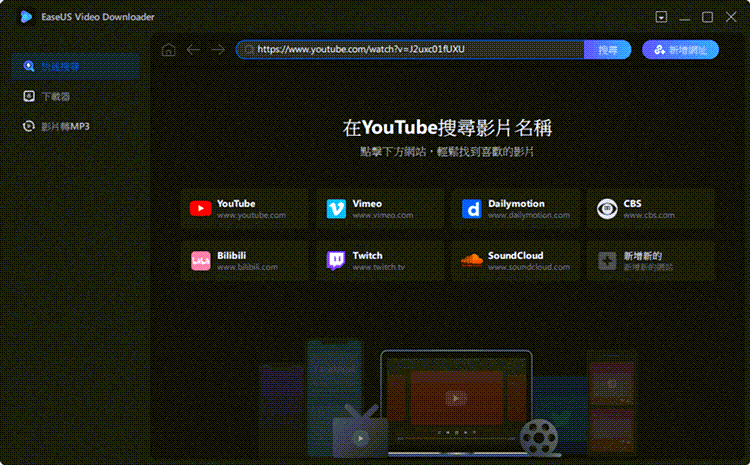Viewport: 750px width, 465px height.
Task: Navigate back with the left arrow
Action: (x=193, y=50)
